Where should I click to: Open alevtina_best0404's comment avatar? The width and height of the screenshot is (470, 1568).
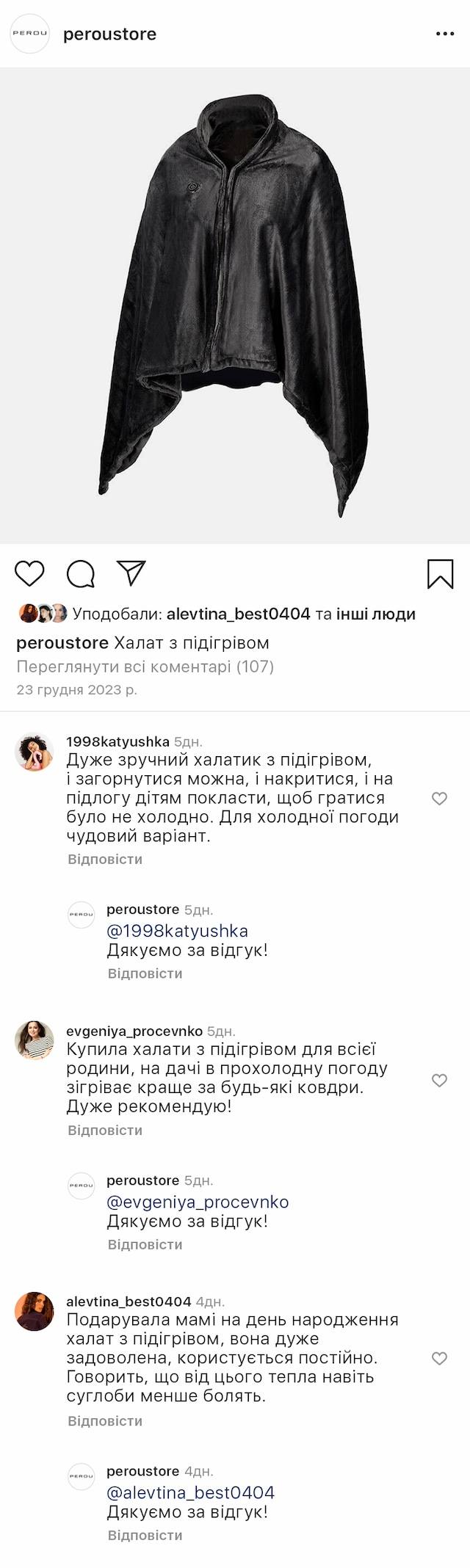coord(35,1311)
